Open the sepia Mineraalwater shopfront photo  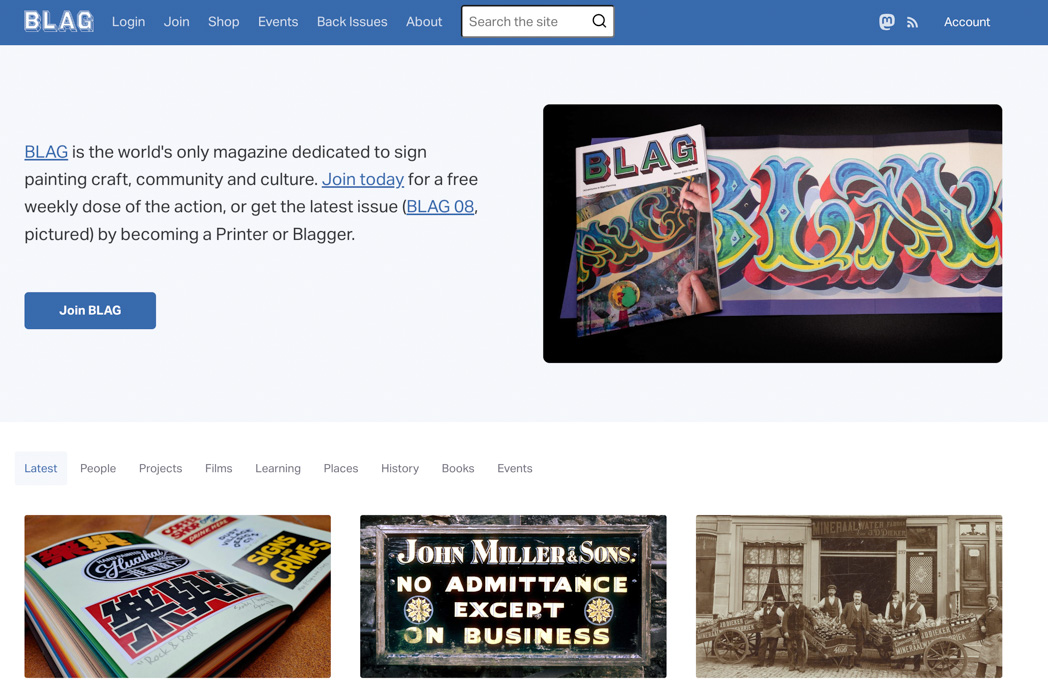(849, 596)
